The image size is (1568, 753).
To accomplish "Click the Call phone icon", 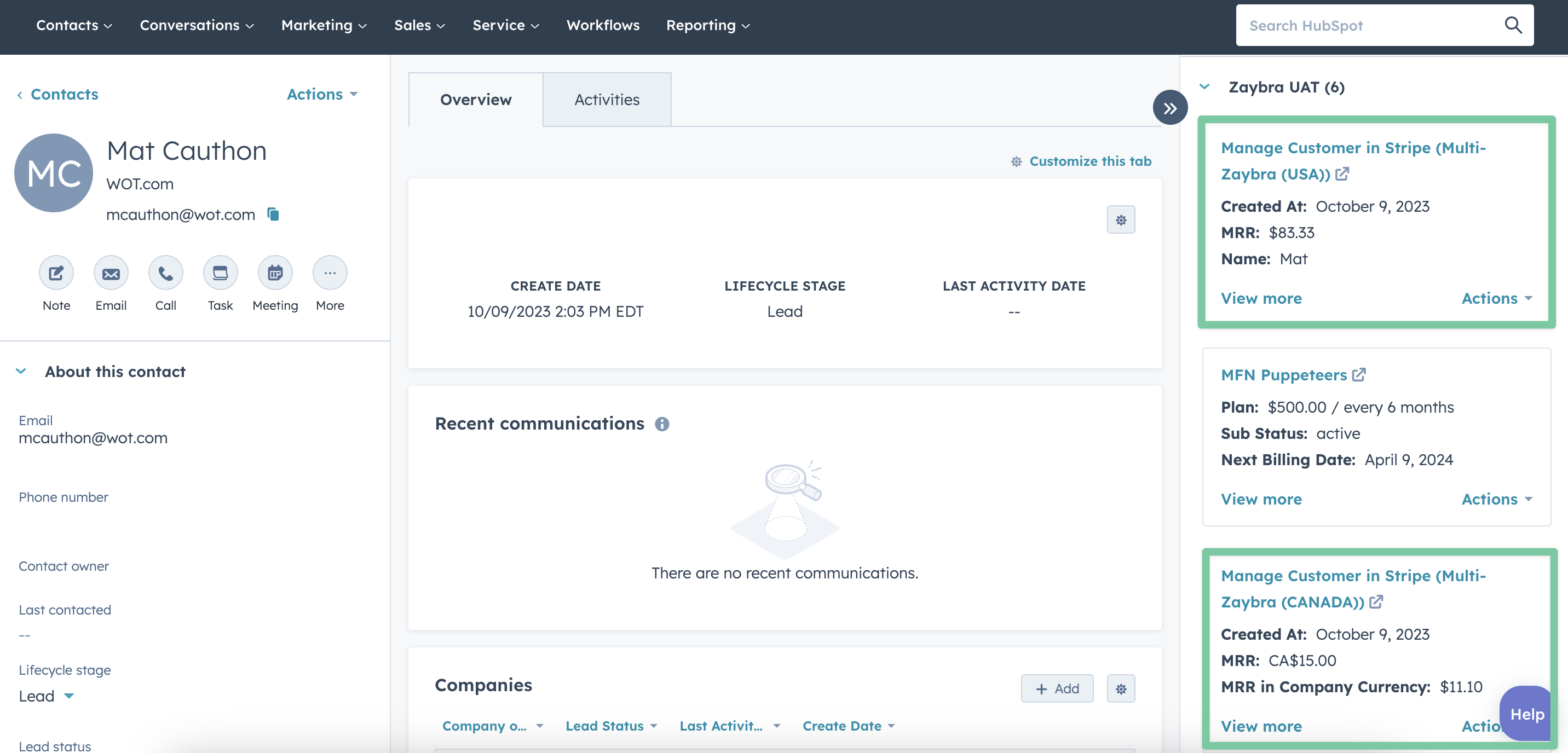I will click(165, 273).
